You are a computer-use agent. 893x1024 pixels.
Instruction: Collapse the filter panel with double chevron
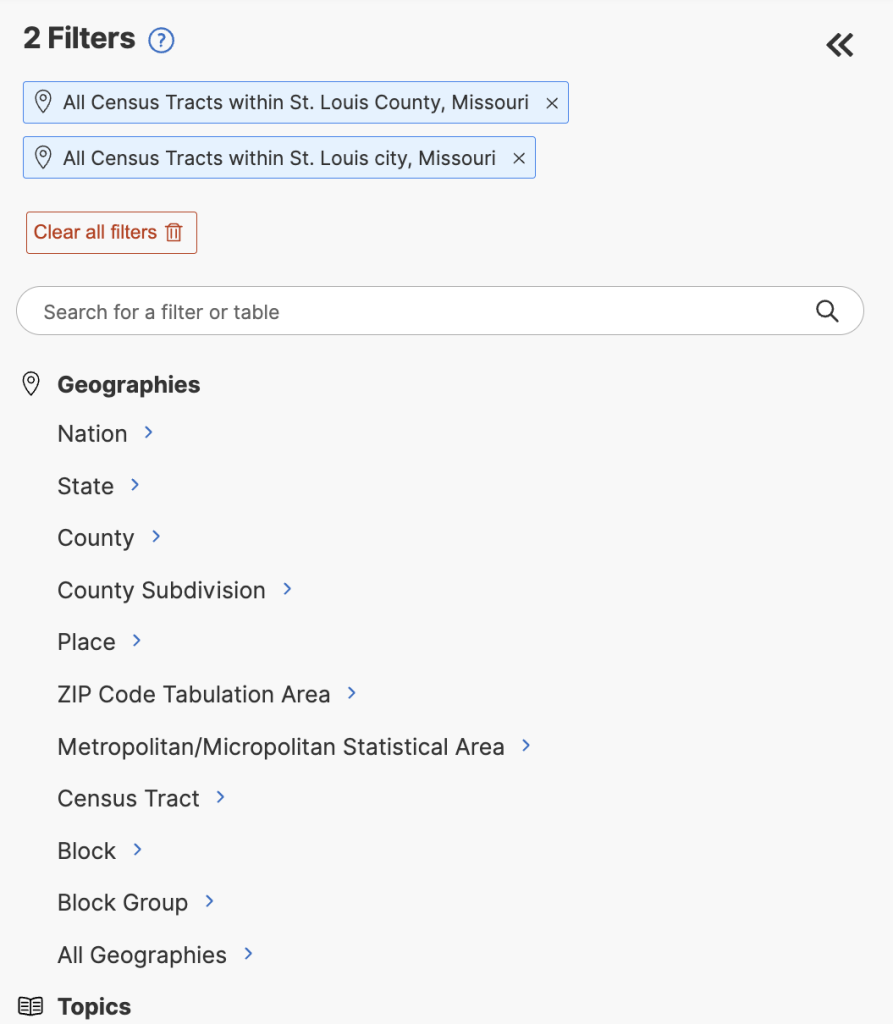(x=839, y=45)
